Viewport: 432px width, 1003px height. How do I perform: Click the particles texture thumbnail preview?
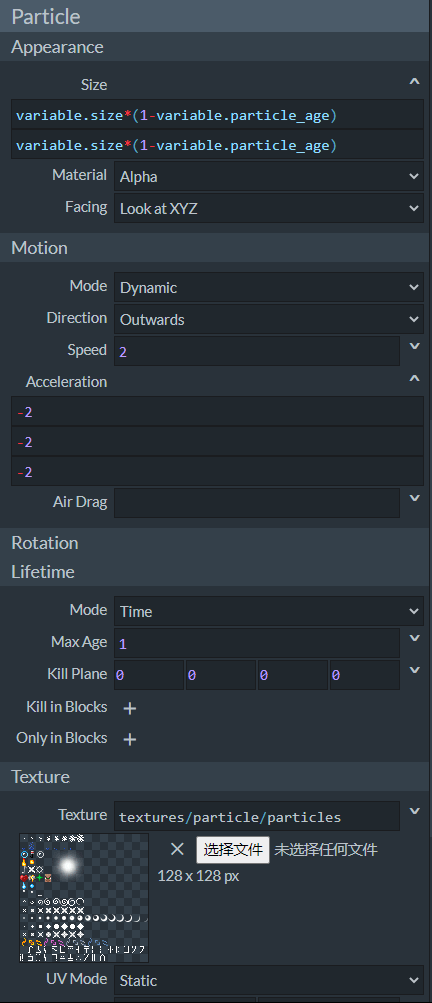pyautogui.click(x=84, y=897)
